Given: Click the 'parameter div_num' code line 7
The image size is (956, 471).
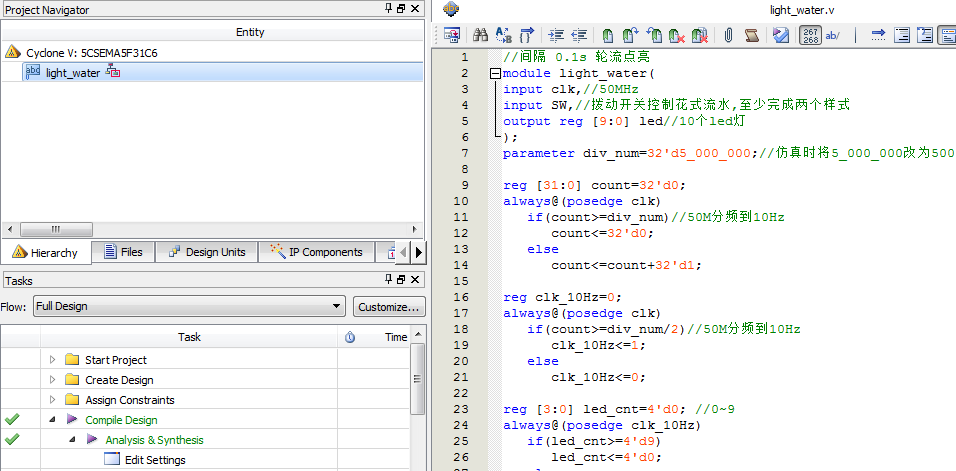Looking at the screenshot, I should 729,153.
